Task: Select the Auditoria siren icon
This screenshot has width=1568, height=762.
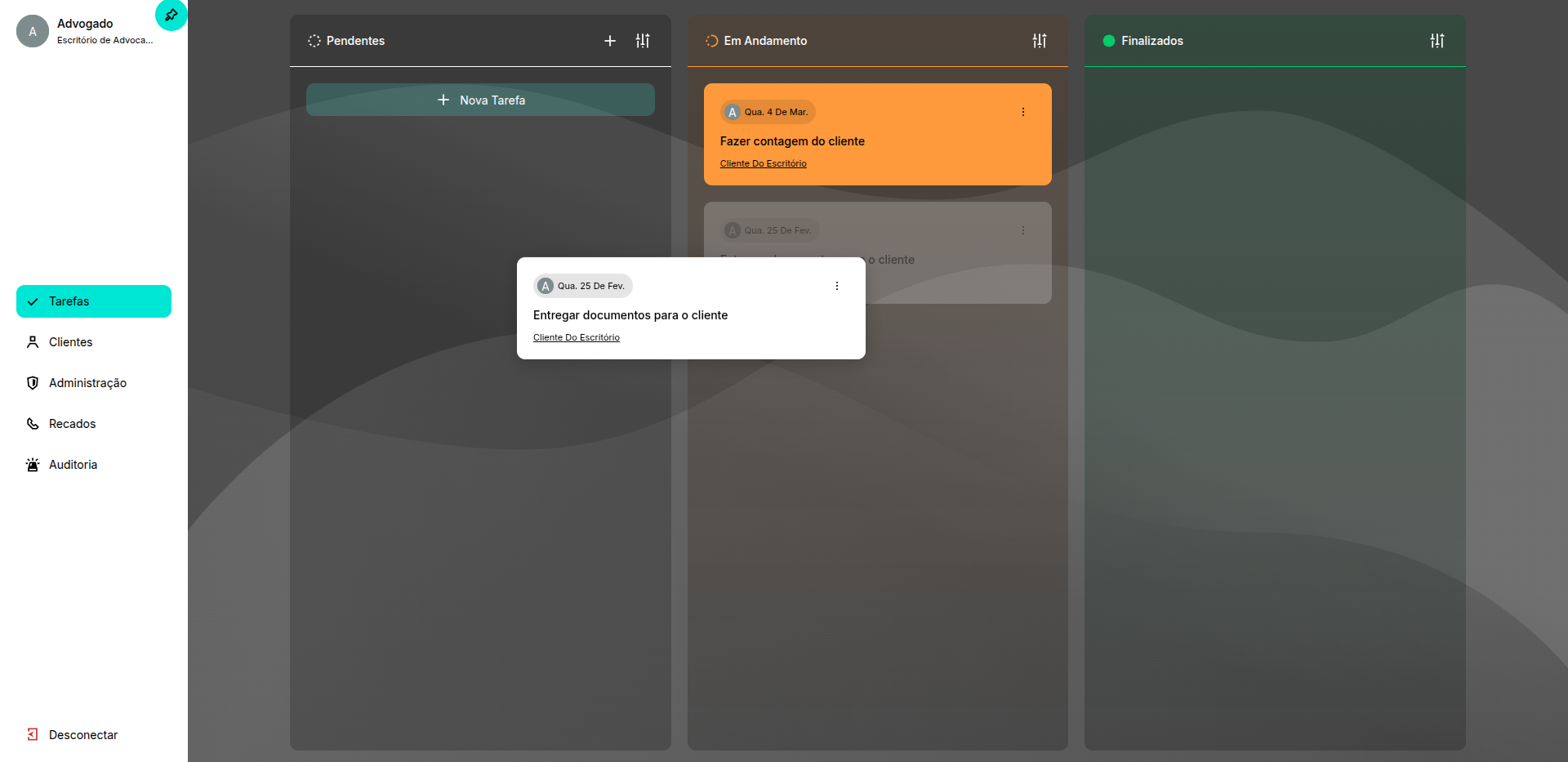Action: coord(33,465)
